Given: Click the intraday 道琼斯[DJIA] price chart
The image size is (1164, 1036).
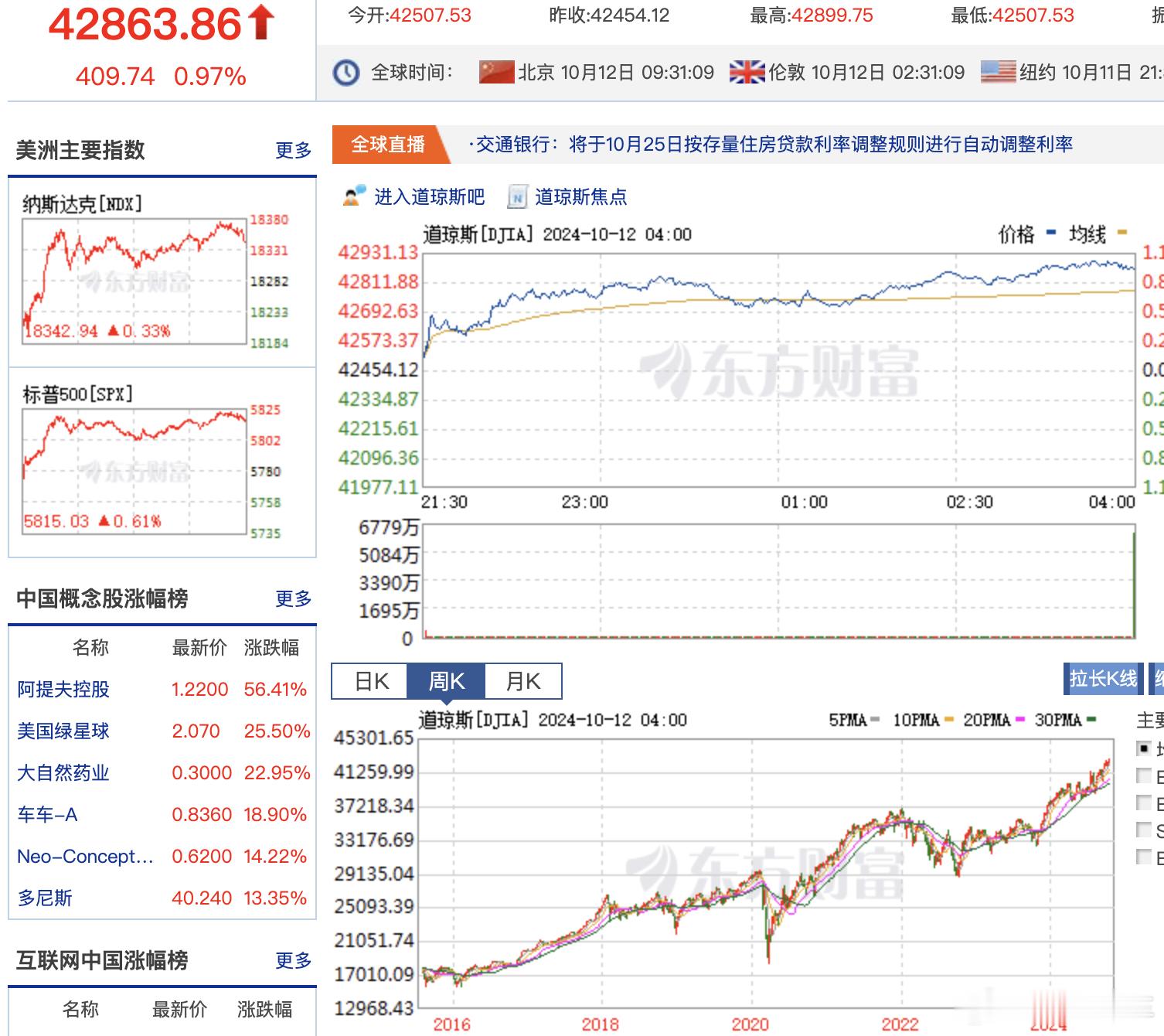Looking at the screenshot, I should (779, 370).
